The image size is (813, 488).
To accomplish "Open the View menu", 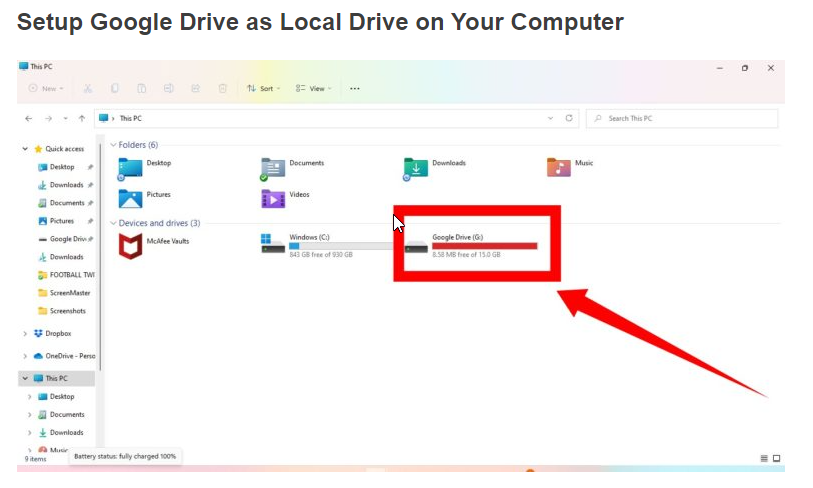I will click(313, 89).
